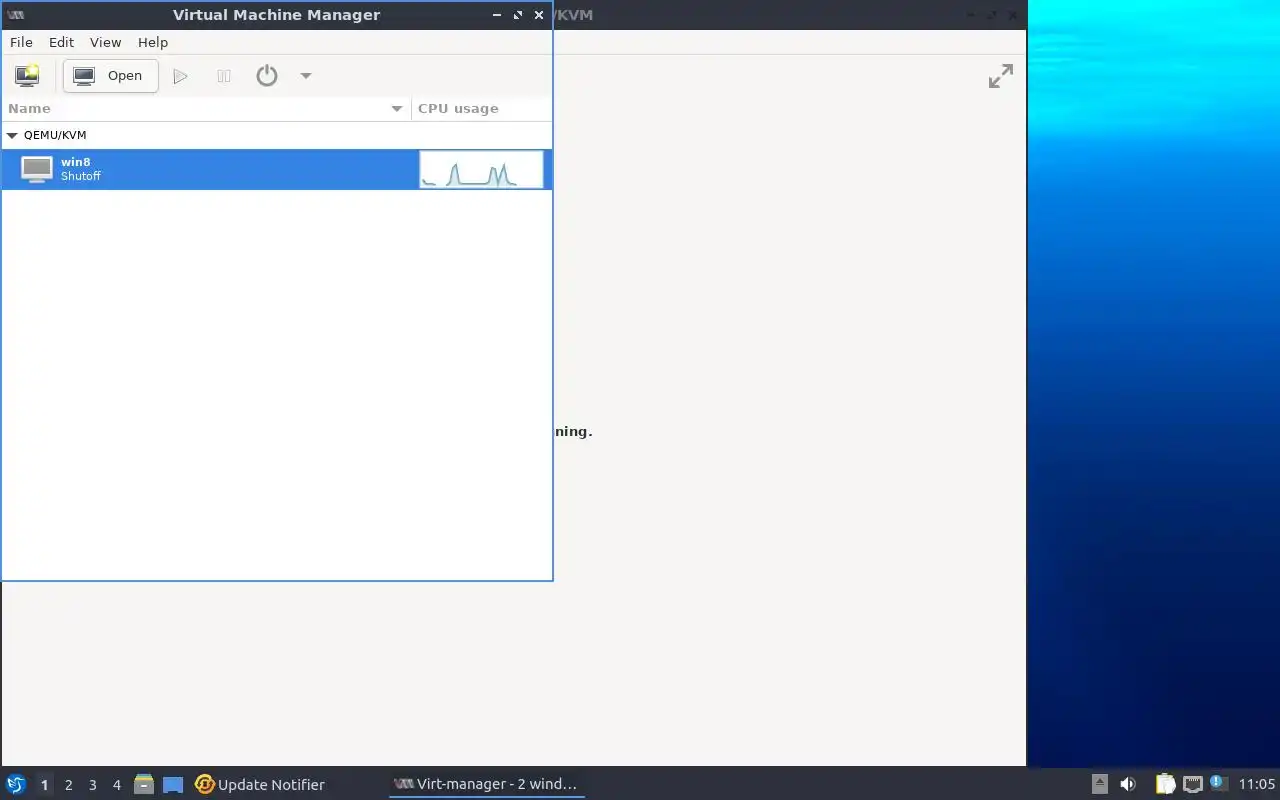Expand shutdown options dropdown arrow

pyautogui.click(x=306, y=76)
